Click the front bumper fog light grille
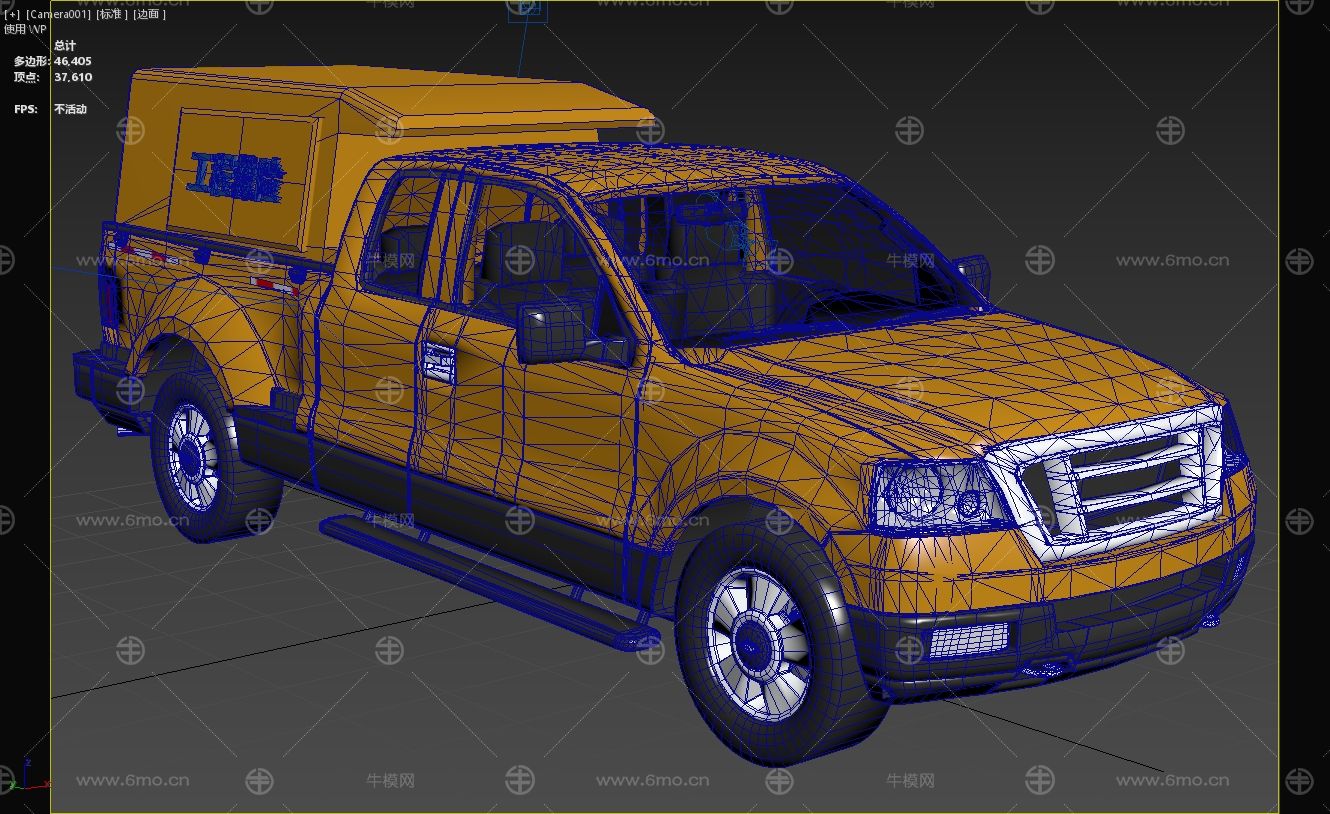This screenshot has width=1330, height=814. [967, 640]
